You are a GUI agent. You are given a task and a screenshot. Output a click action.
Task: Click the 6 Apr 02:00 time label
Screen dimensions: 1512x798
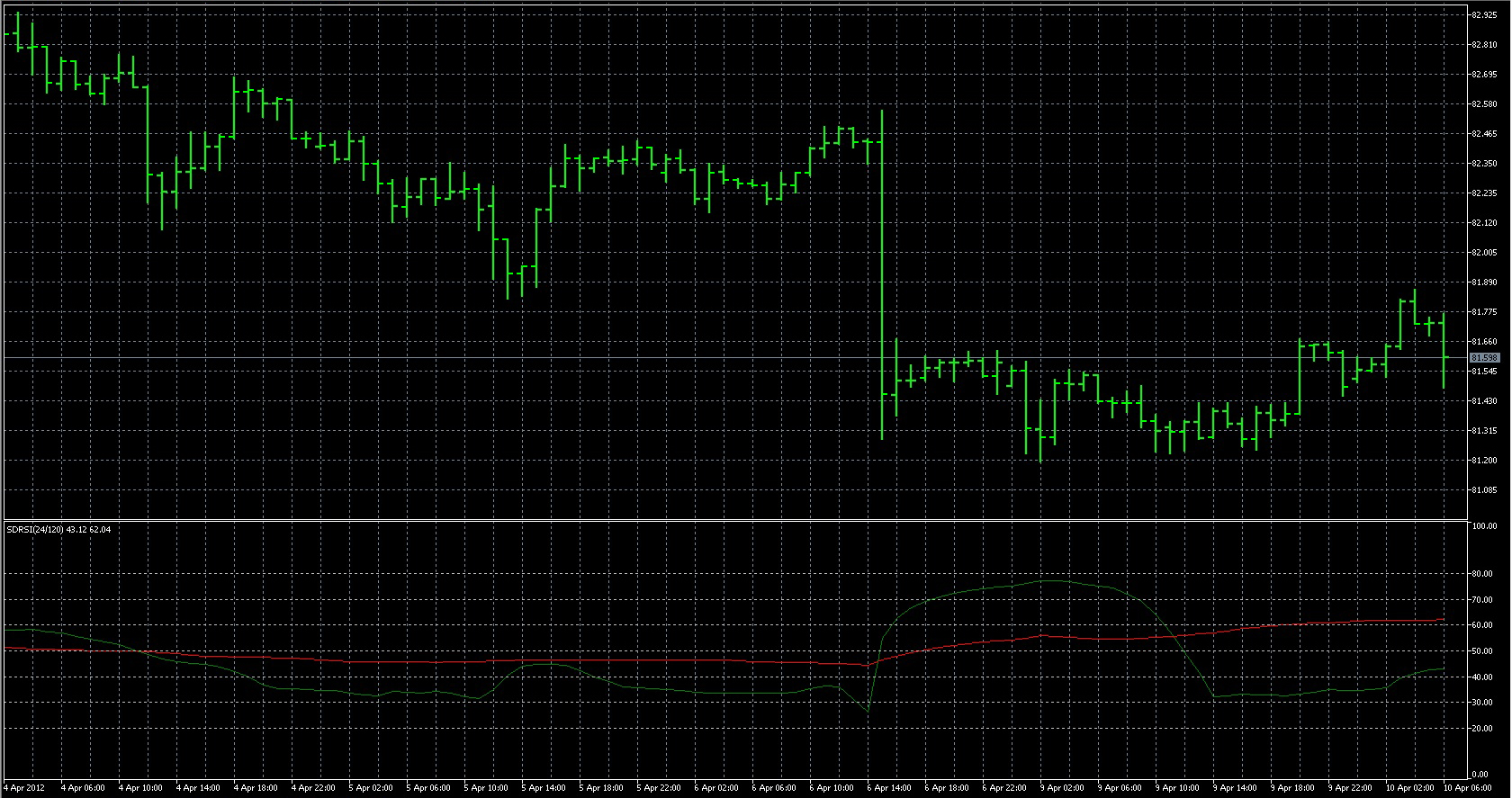point(716,788)
